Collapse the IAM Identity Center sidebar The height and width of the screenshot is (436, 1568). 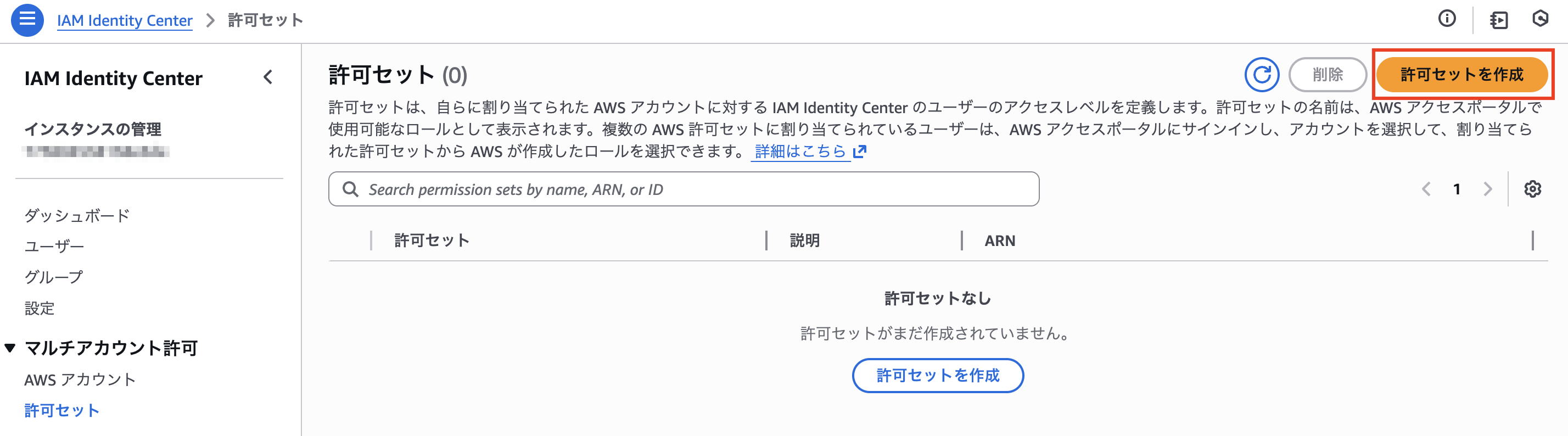tap(268, 77)
